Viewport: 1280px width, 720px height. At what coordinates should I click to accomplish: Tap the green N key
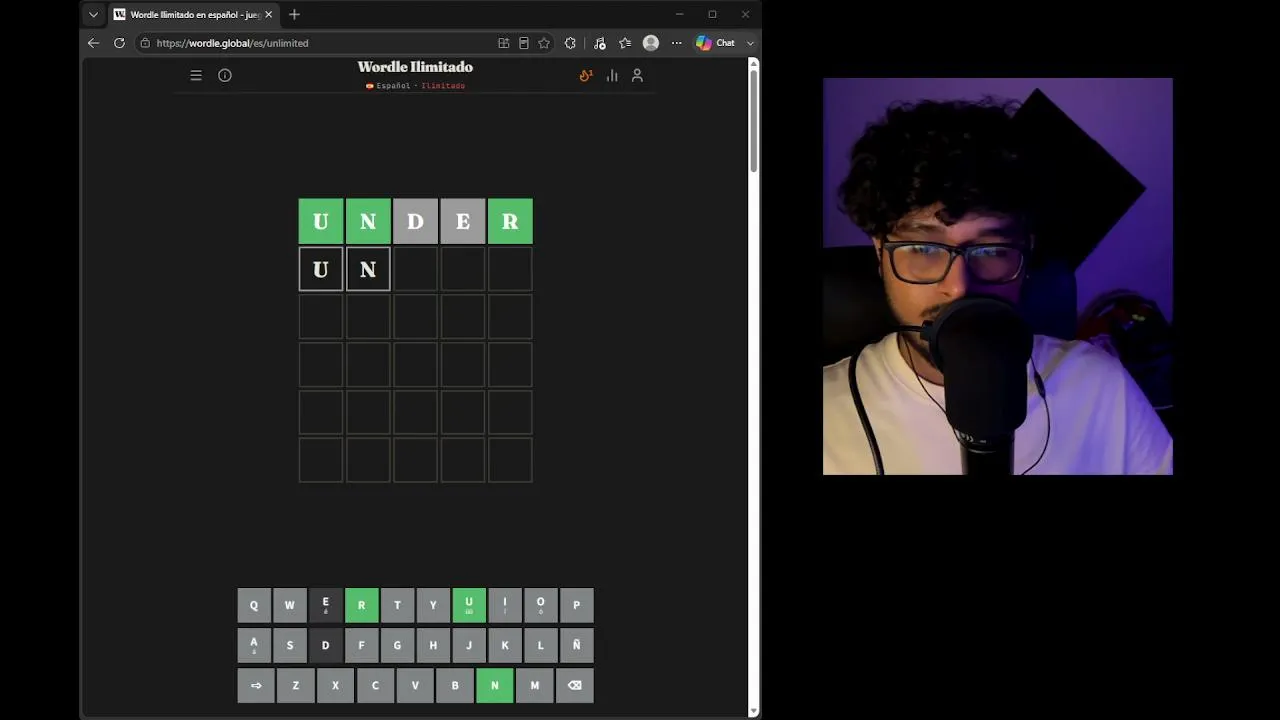click(x=494, y=686)
